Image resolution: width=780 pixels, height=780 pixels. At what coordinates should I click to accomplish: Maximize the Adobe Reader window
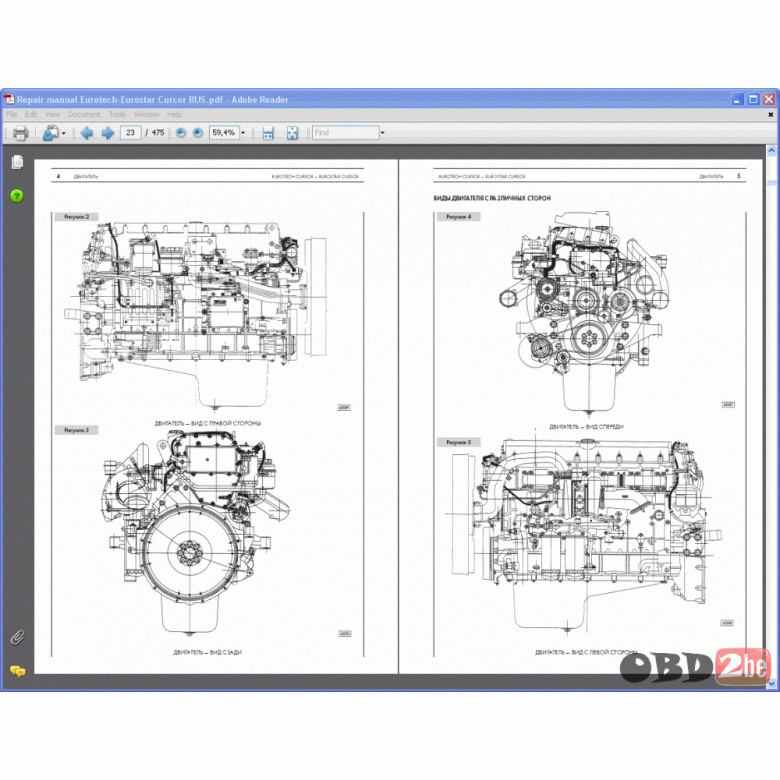click(753, 99)
